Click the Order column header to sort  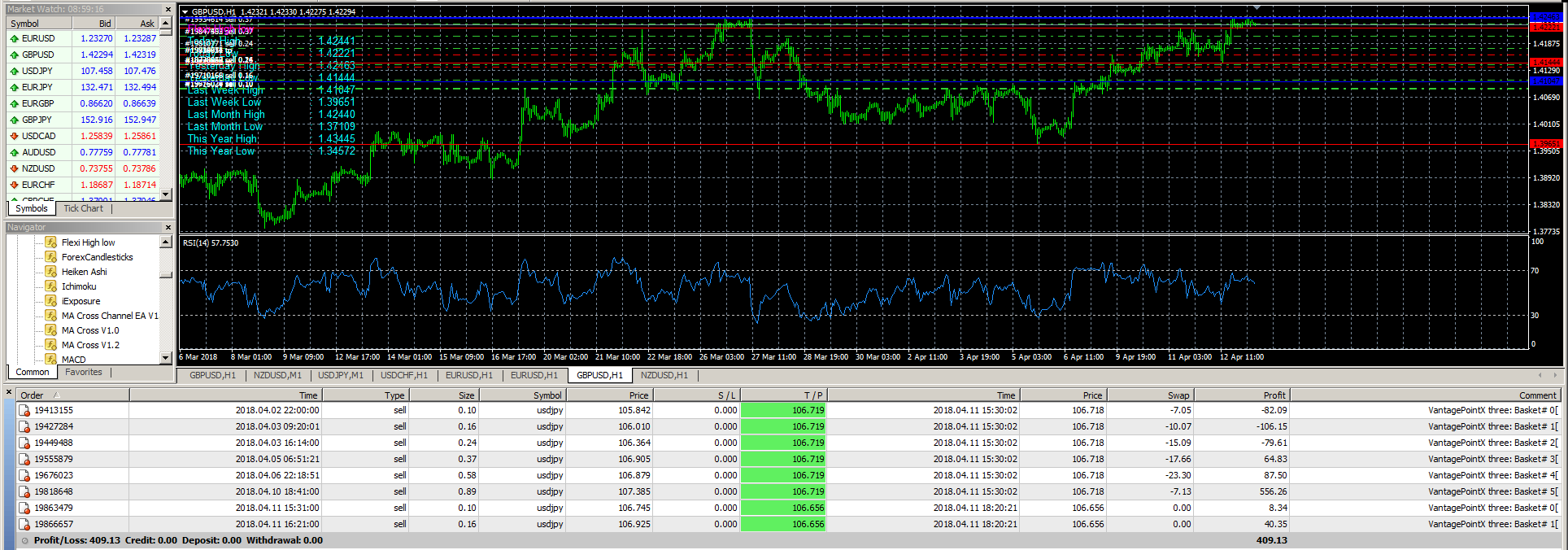coord(33,395)
